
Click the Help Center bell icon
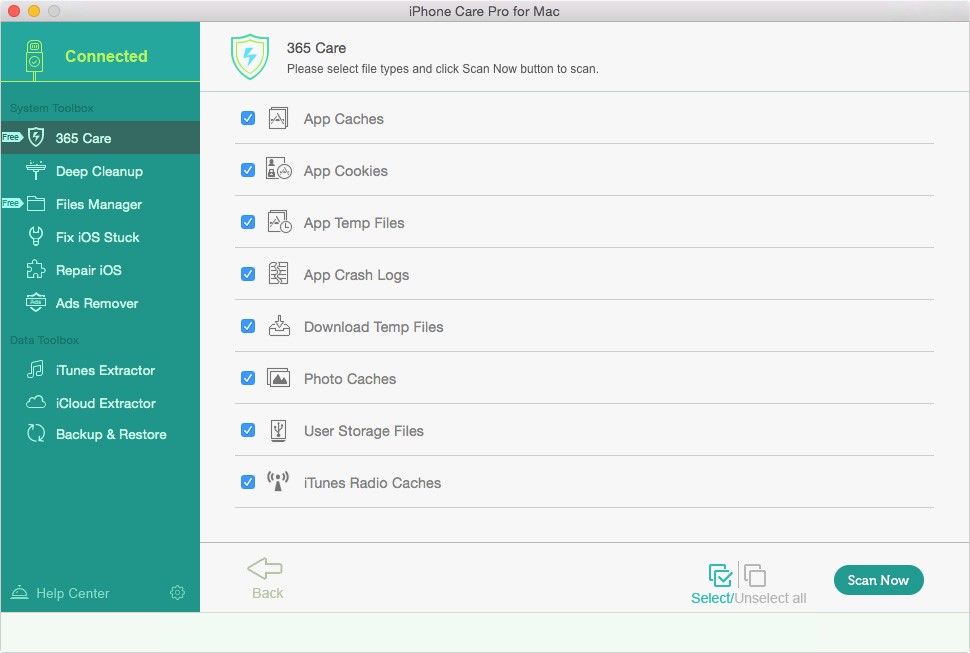[x=20, y=592]
